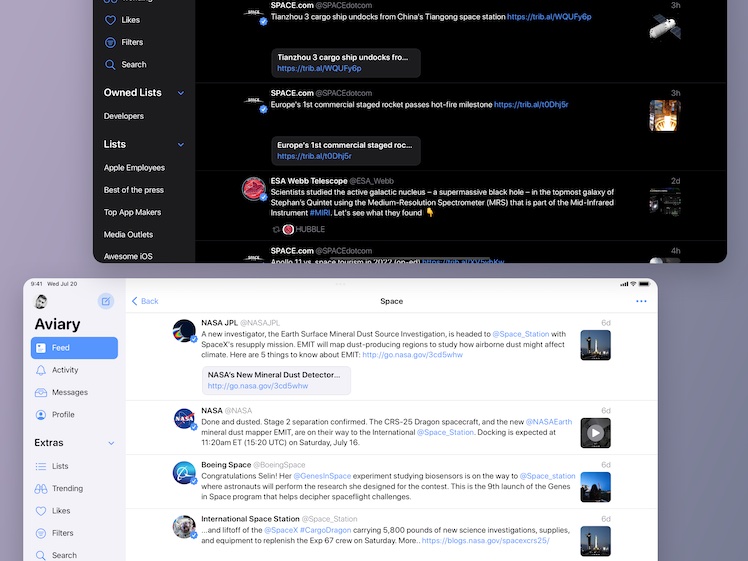The width and height of the screenshot is (748, 561).
Task: Click the Trending binoculars icon in light sidebar
Action: (x=41, y=488)
